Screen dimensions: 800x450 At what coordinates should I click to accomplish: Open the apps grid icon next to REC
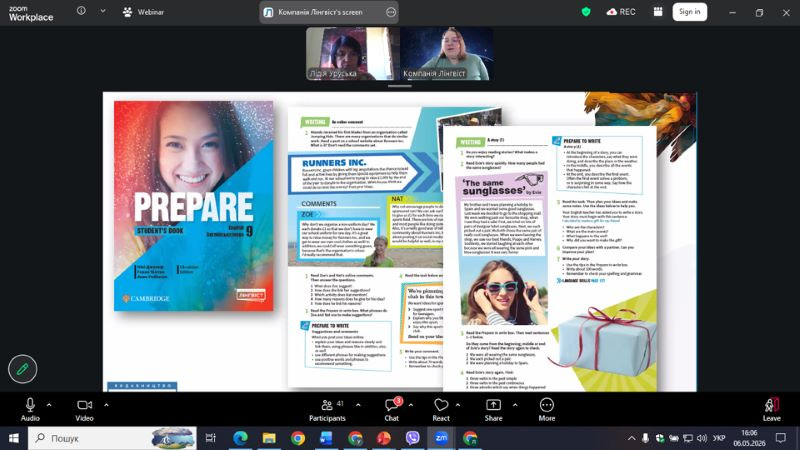pyautogui.click(x=658, y=12)
